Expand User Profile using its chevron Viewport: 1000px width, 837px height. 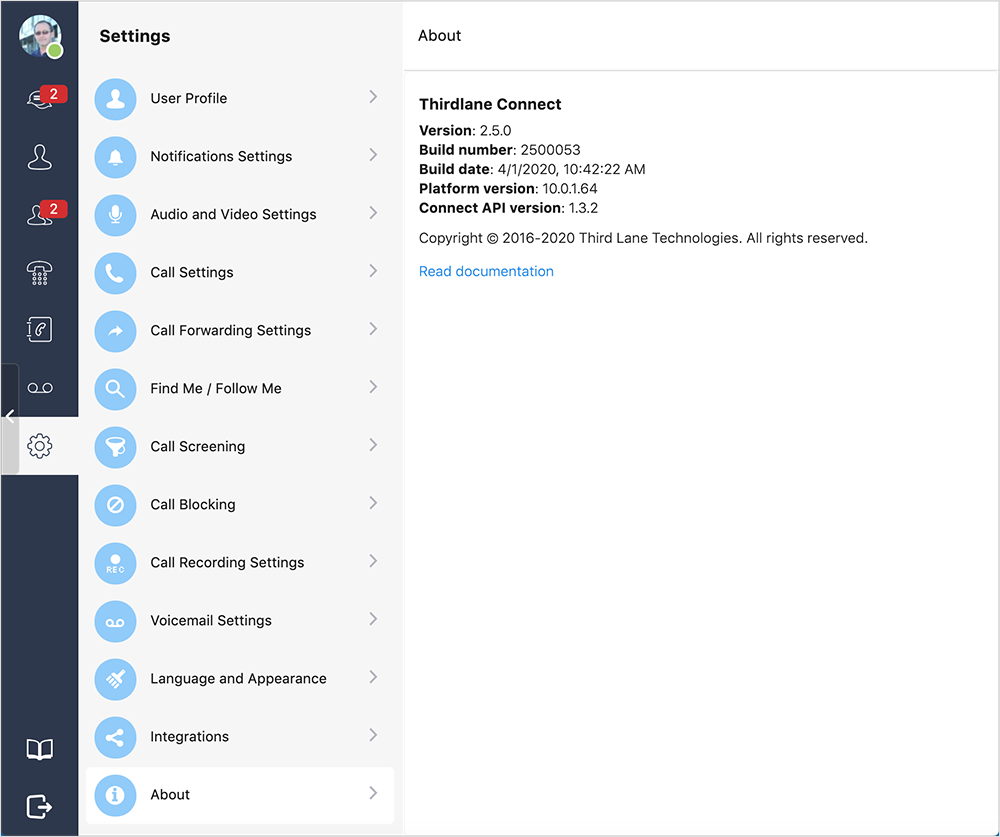tap(373, 97)
